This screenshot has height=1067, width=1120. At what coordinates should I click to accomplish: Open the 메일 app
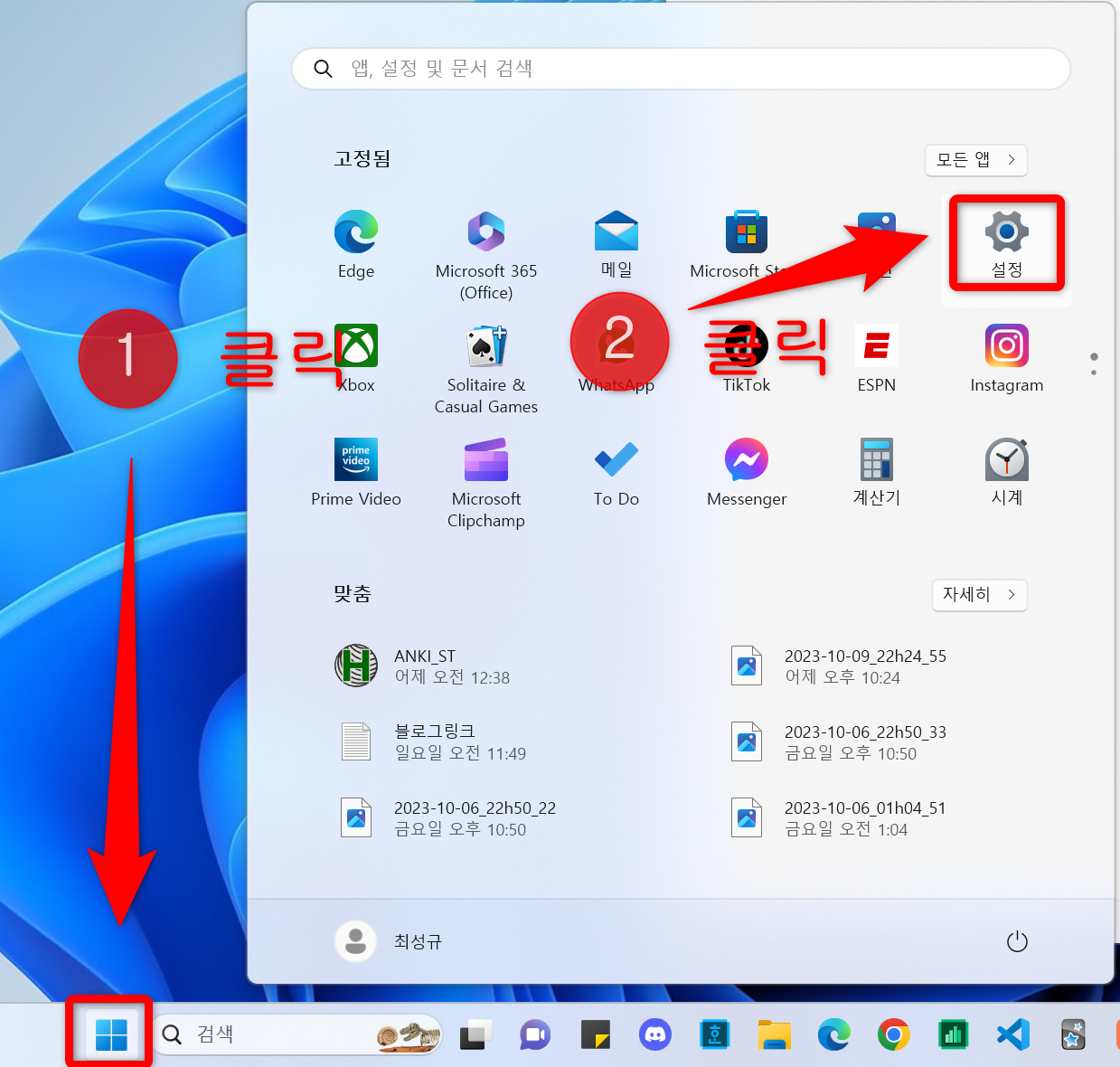coord(616,244)
